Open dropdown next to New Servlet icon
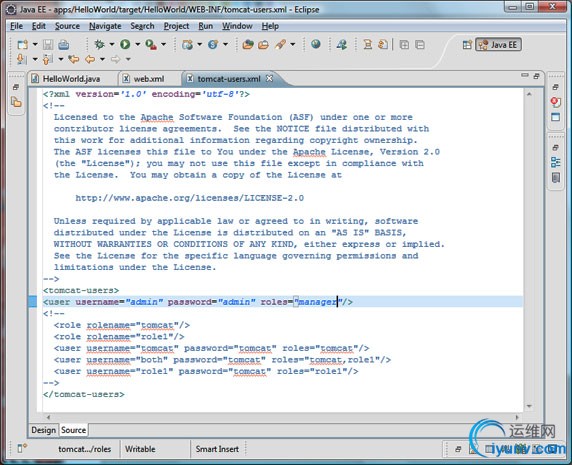The image size is (572, 465). [x=225, y=44]
